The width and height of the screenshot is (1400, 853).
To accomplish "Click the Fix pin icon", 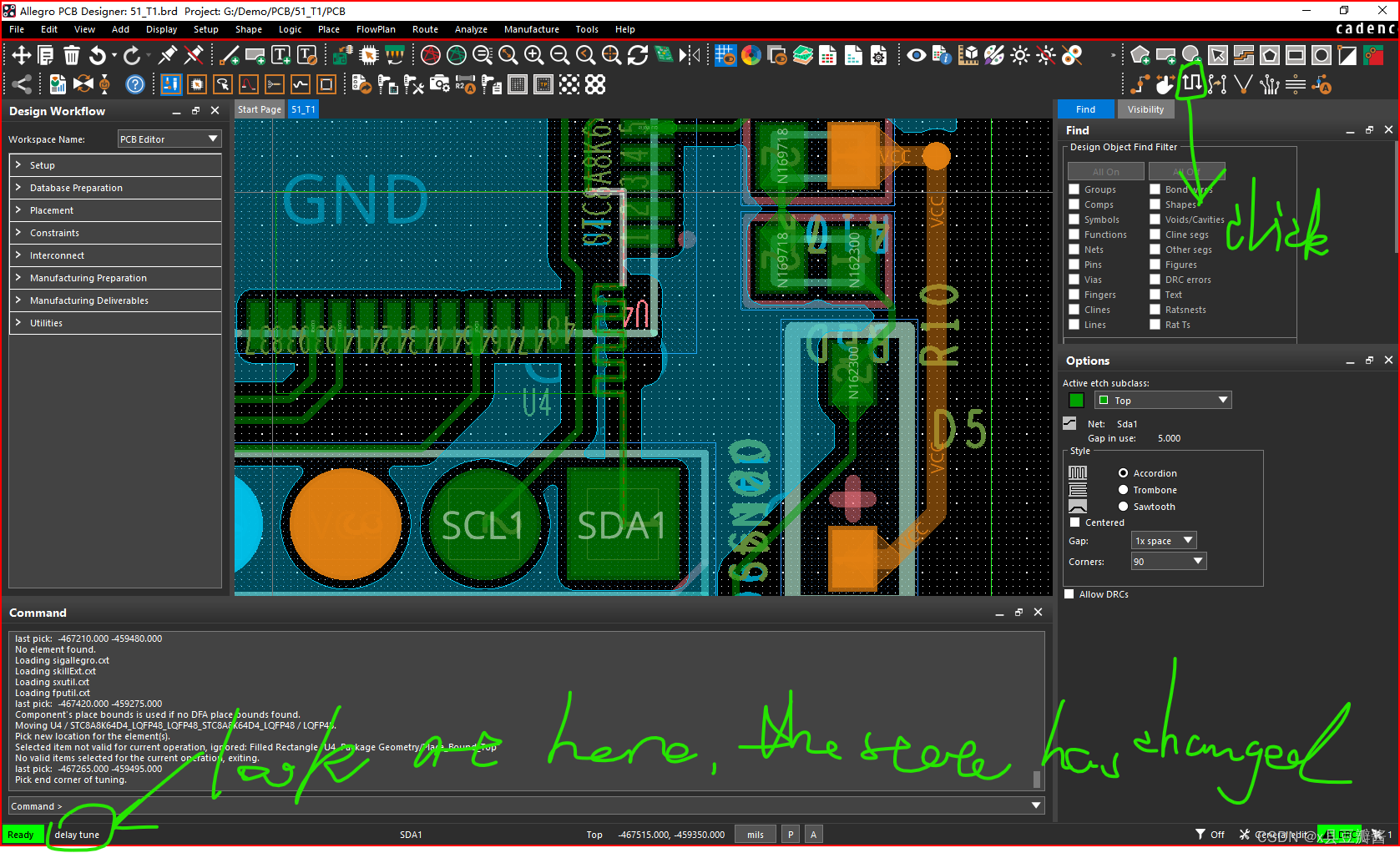I will point(168,55).
